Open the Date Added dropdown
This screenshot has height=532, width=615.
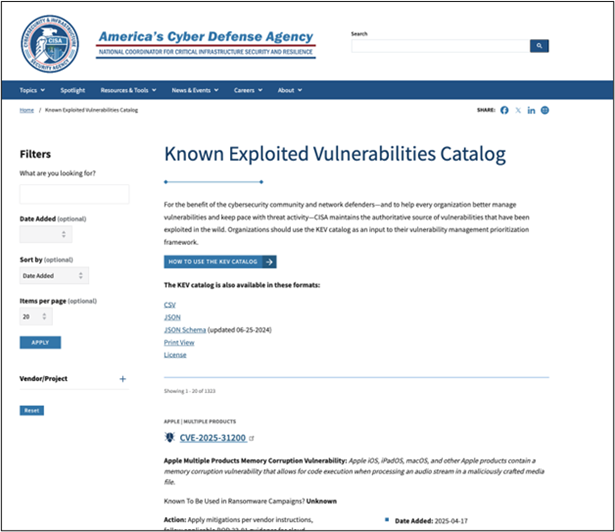[46, 235]
